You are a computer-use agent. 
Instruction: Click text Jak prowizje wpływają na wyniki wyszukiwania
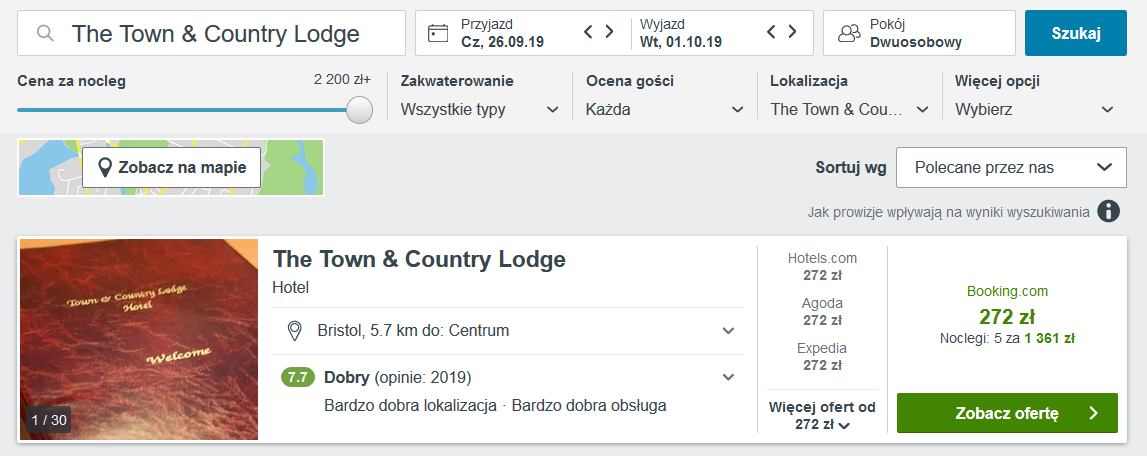[949, 212]
